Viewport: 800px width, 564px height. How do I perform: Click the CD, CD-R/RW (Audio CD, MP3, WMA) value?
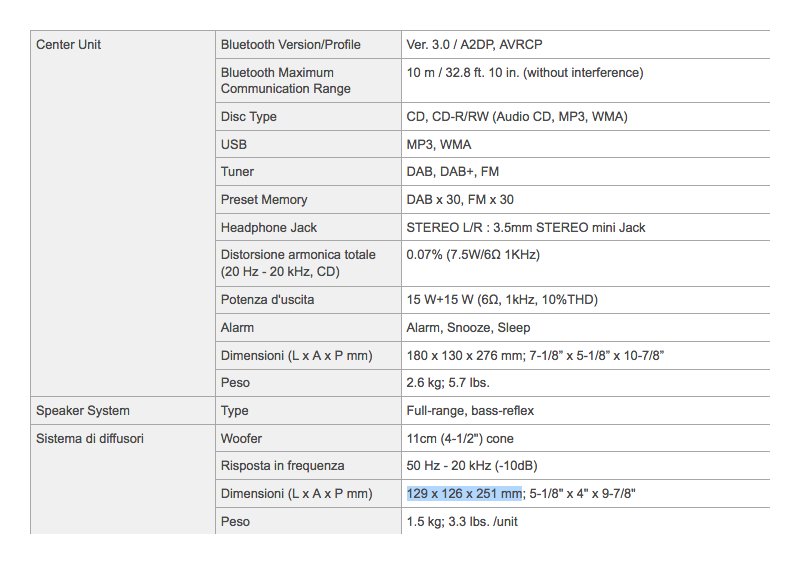[517, 117]
